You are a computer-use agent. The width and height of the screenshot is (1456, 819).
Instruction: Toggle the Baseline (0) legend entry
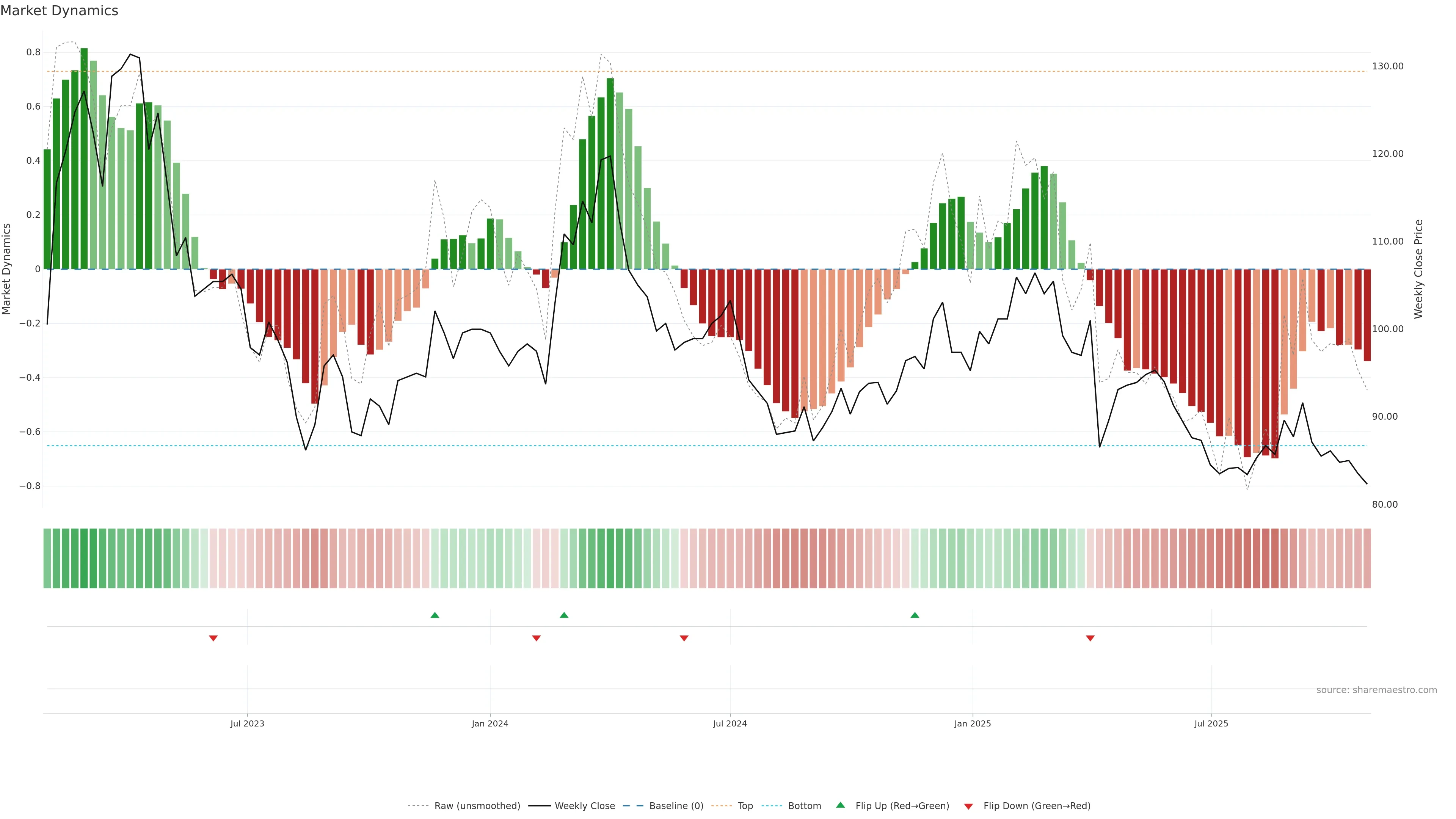(676, 806)
